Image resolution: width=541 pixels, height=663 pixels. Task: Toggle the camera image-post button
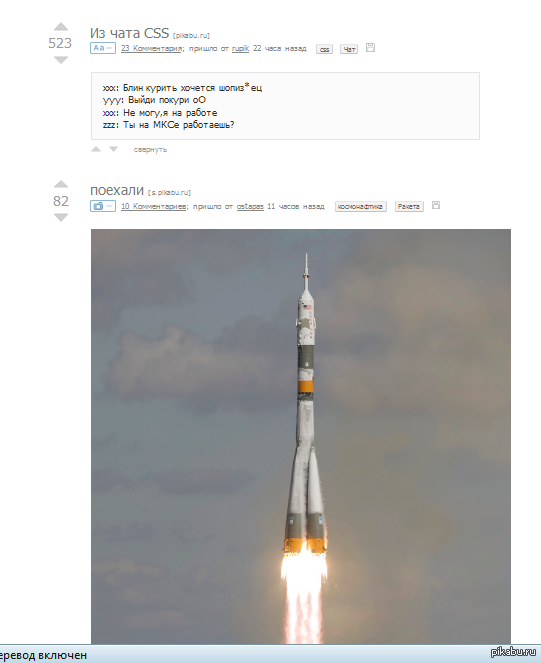[103, 206]
